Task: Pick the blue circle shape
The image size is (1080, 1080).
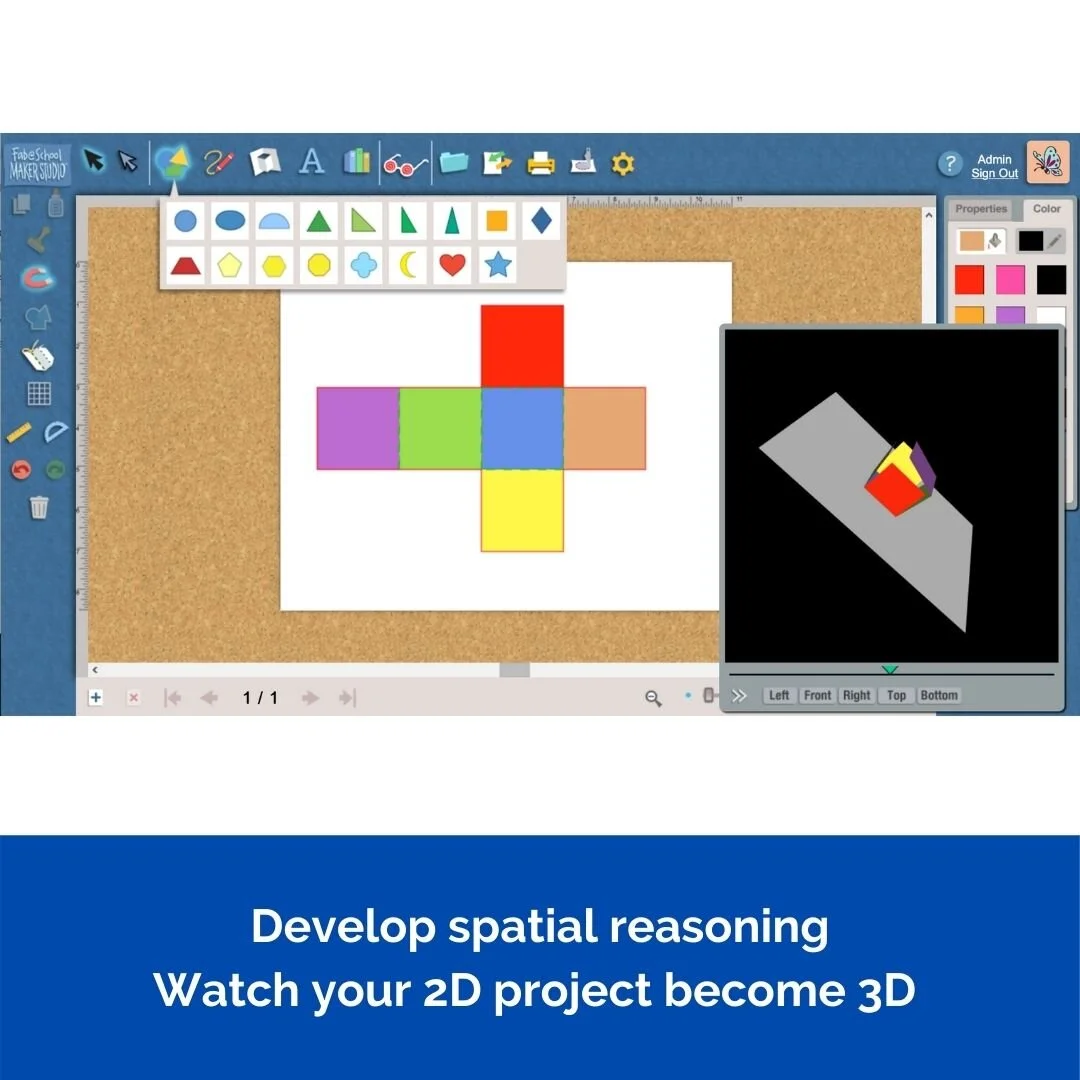Action: coord(185,221)
